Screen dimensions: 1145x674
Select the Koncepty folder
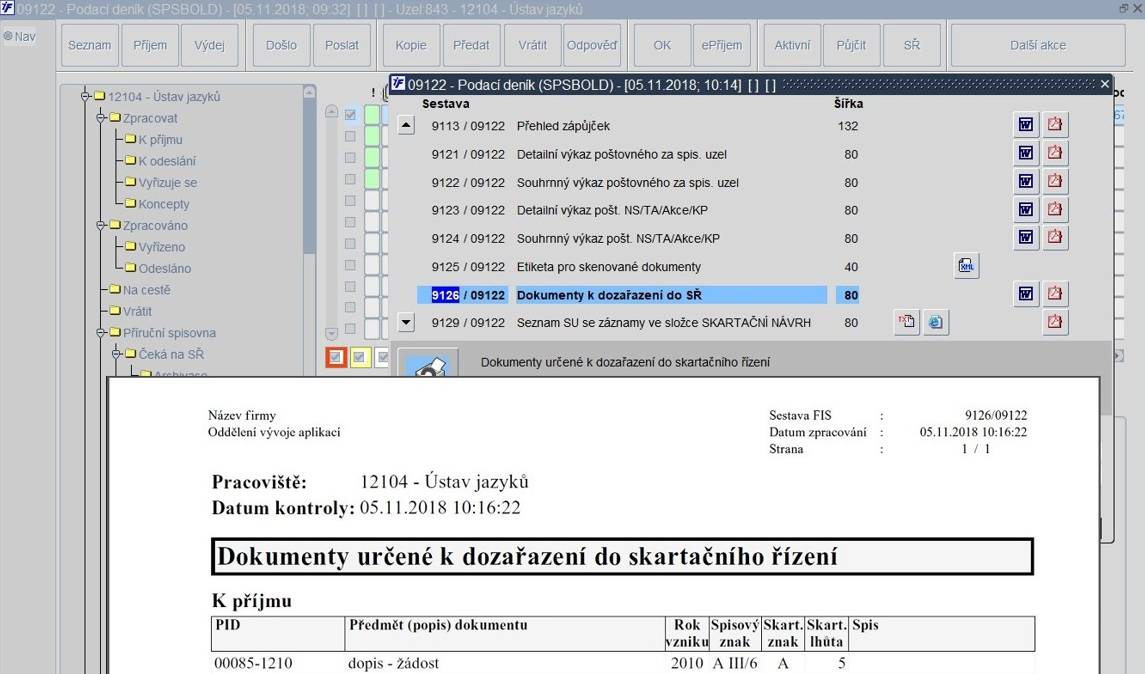coord(157,204)
